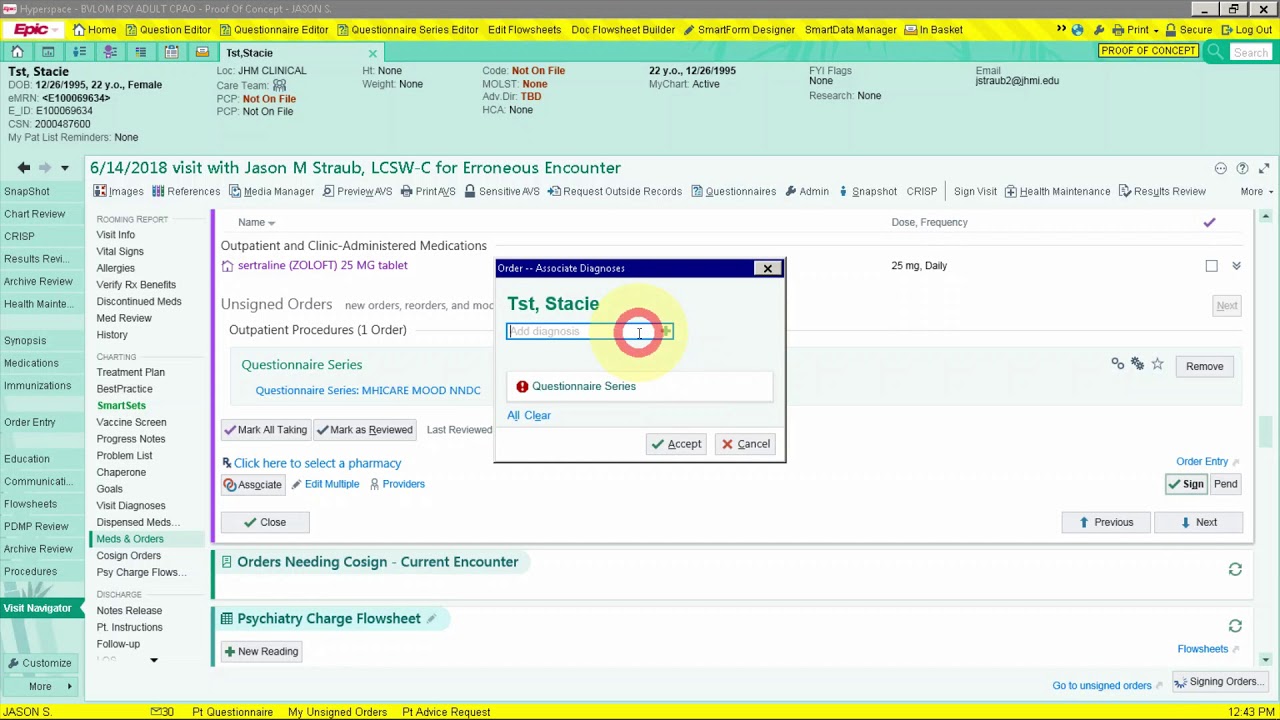
Task: Go forward with the right arrow
Action: coord(46,168)
